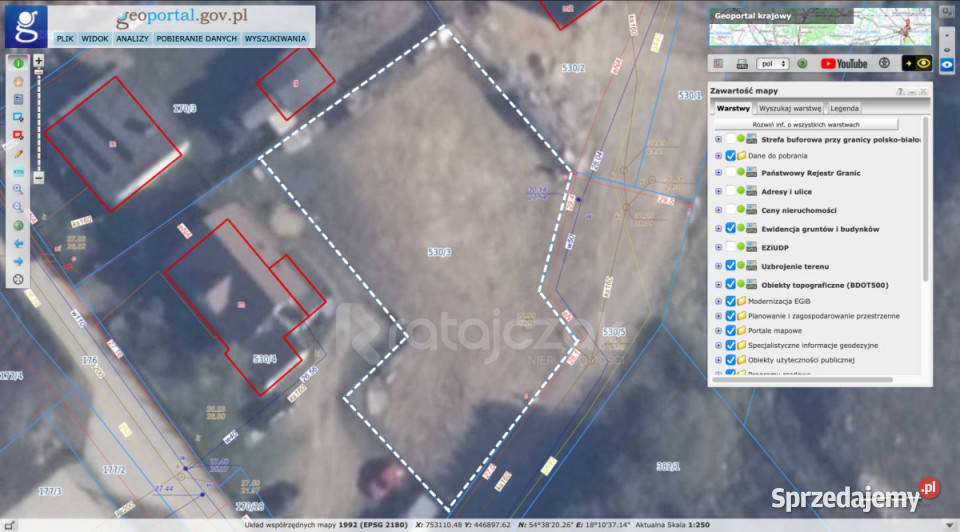Screen dimensions: 960x532
Task: Click the Geoportal krajowy overview map thumbnail
Action: pyautogui.click(x=820, y=29)
